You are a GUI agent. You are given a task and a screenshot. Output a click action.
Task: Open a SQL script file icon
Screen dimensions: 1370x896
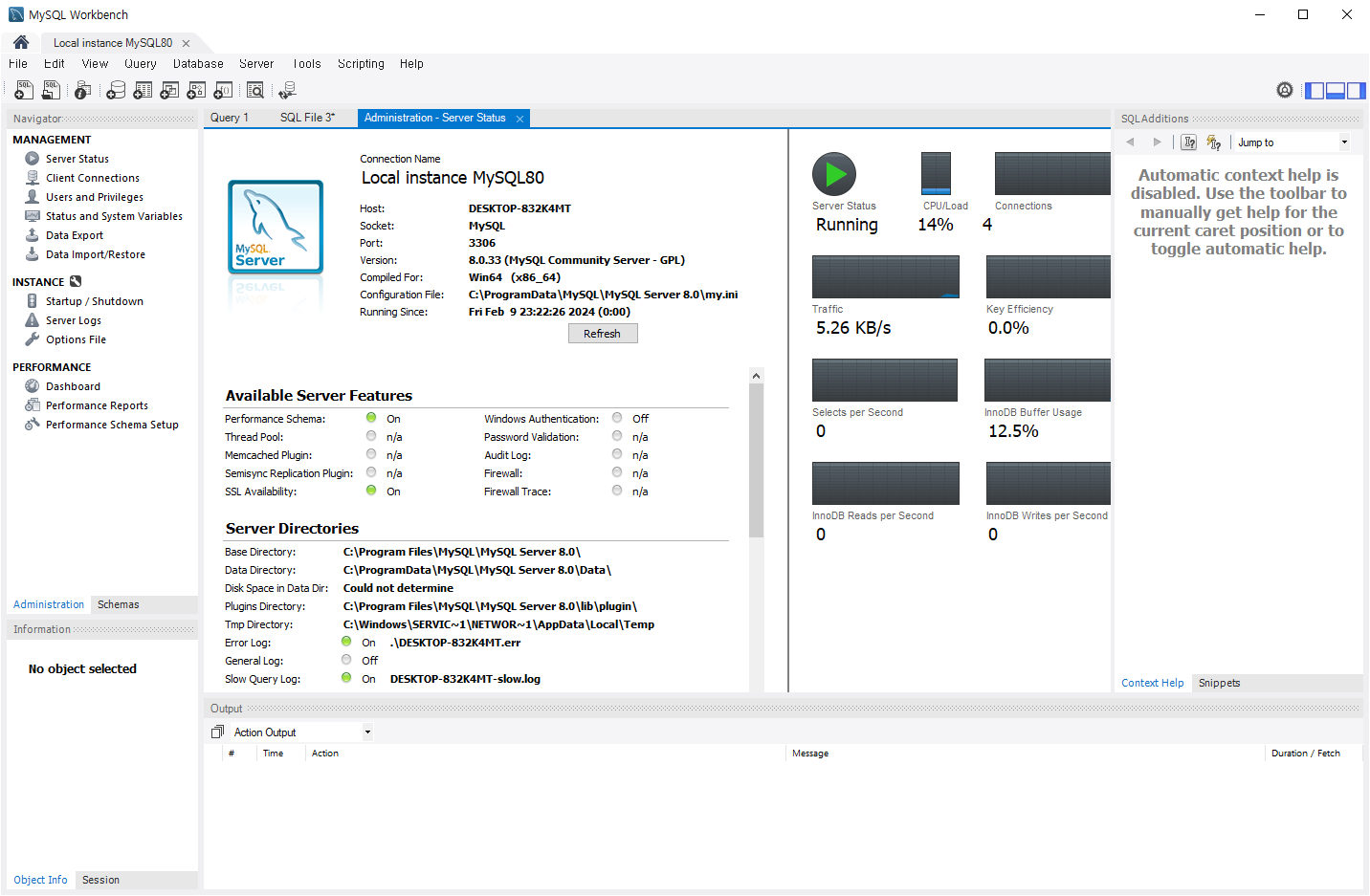[x=52, y=90]
